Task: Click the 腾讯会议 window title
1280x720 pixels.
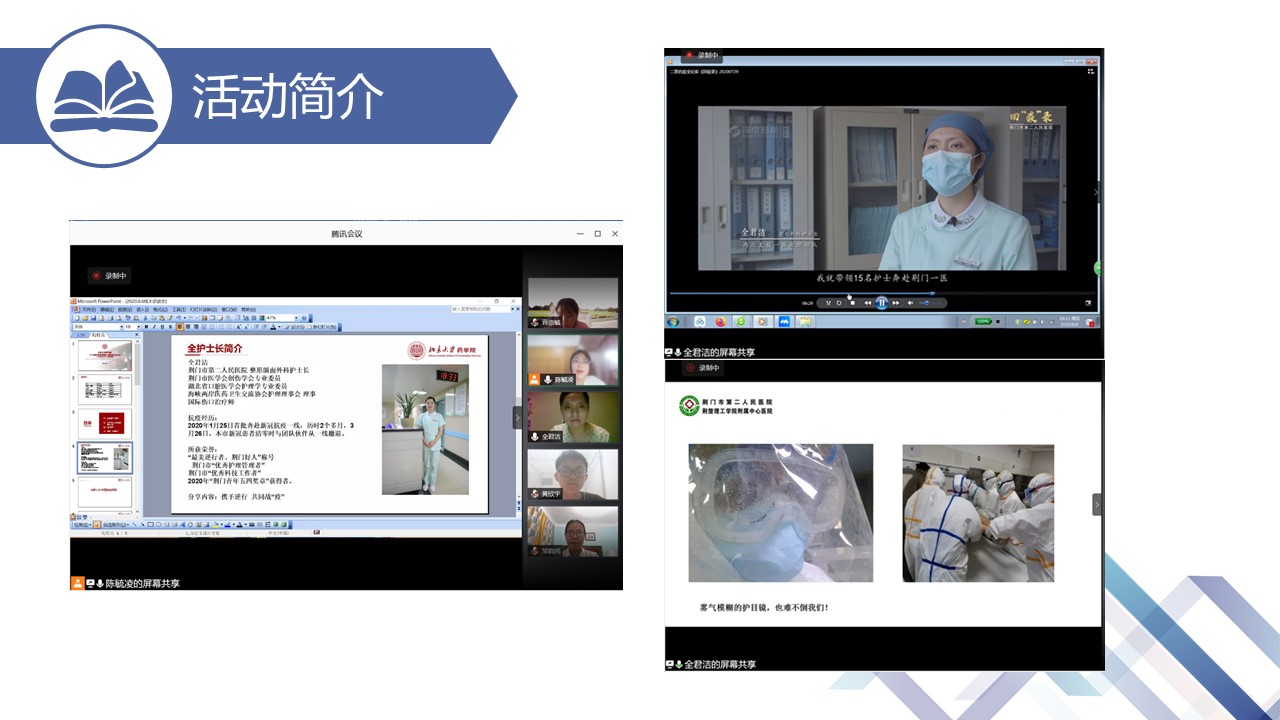Action: [346, 234]
